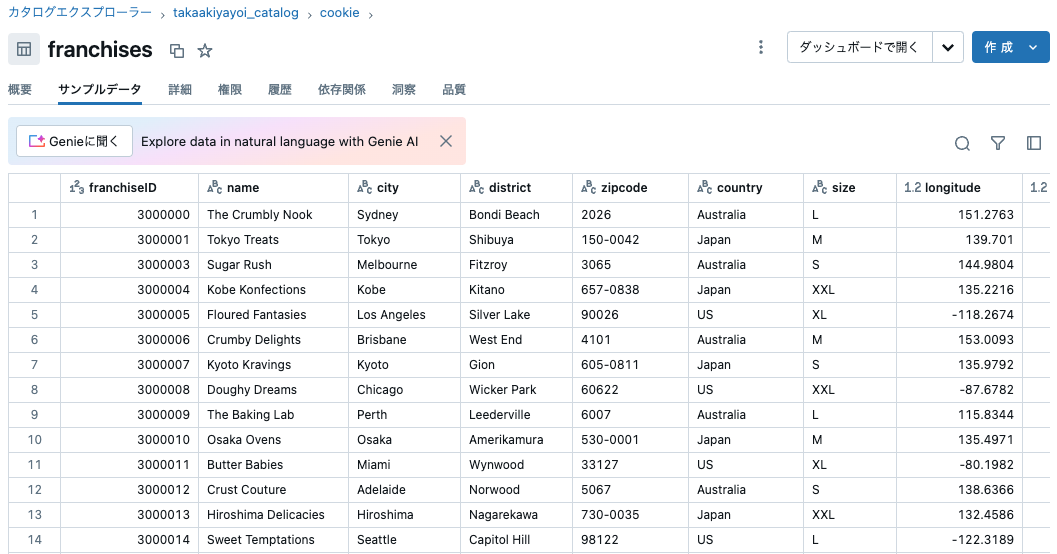Switch to the 概要 tab

[20, 90]
